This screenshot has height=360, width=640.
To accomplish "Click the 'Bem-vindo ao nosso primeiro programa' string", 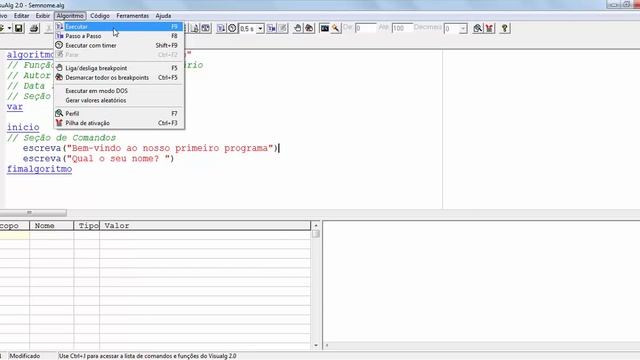I will coord(170,148).
